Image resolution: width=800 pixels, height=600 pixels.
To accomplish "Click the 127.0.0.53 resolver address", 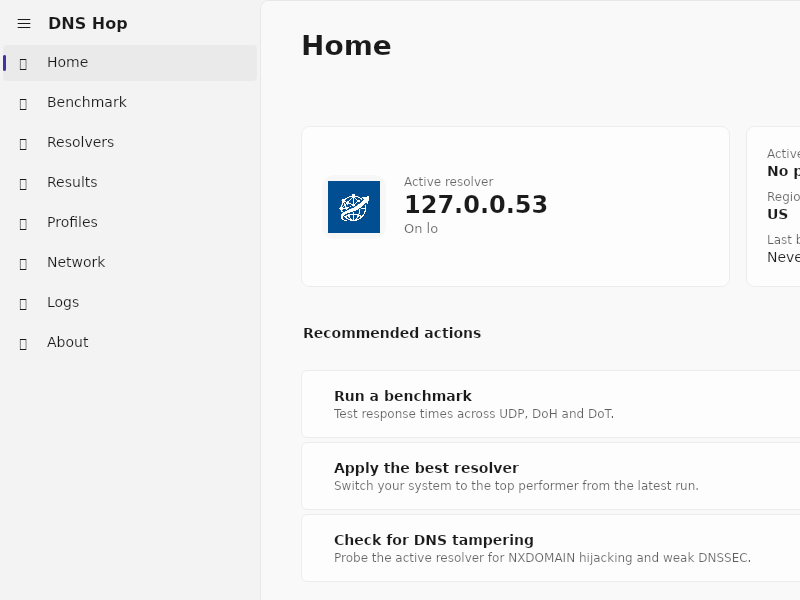I will (x=476, y=205).
